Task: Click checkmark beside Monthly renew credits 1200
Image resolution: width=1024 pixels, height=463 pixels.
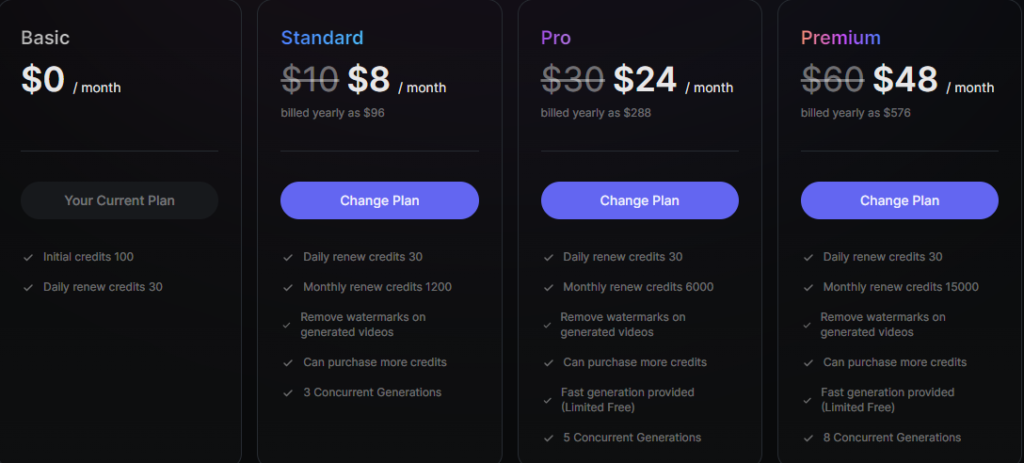Action: pyautogui.click(x=288, y=287)
